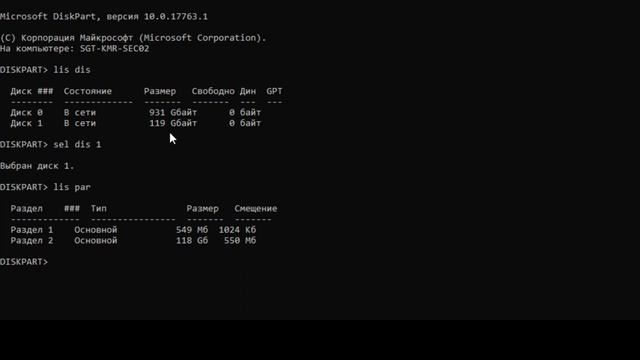640x360 pixels.
Task: Click the computer name 'SGT-KMR-SEC02'
Action: tap(114, 49)
